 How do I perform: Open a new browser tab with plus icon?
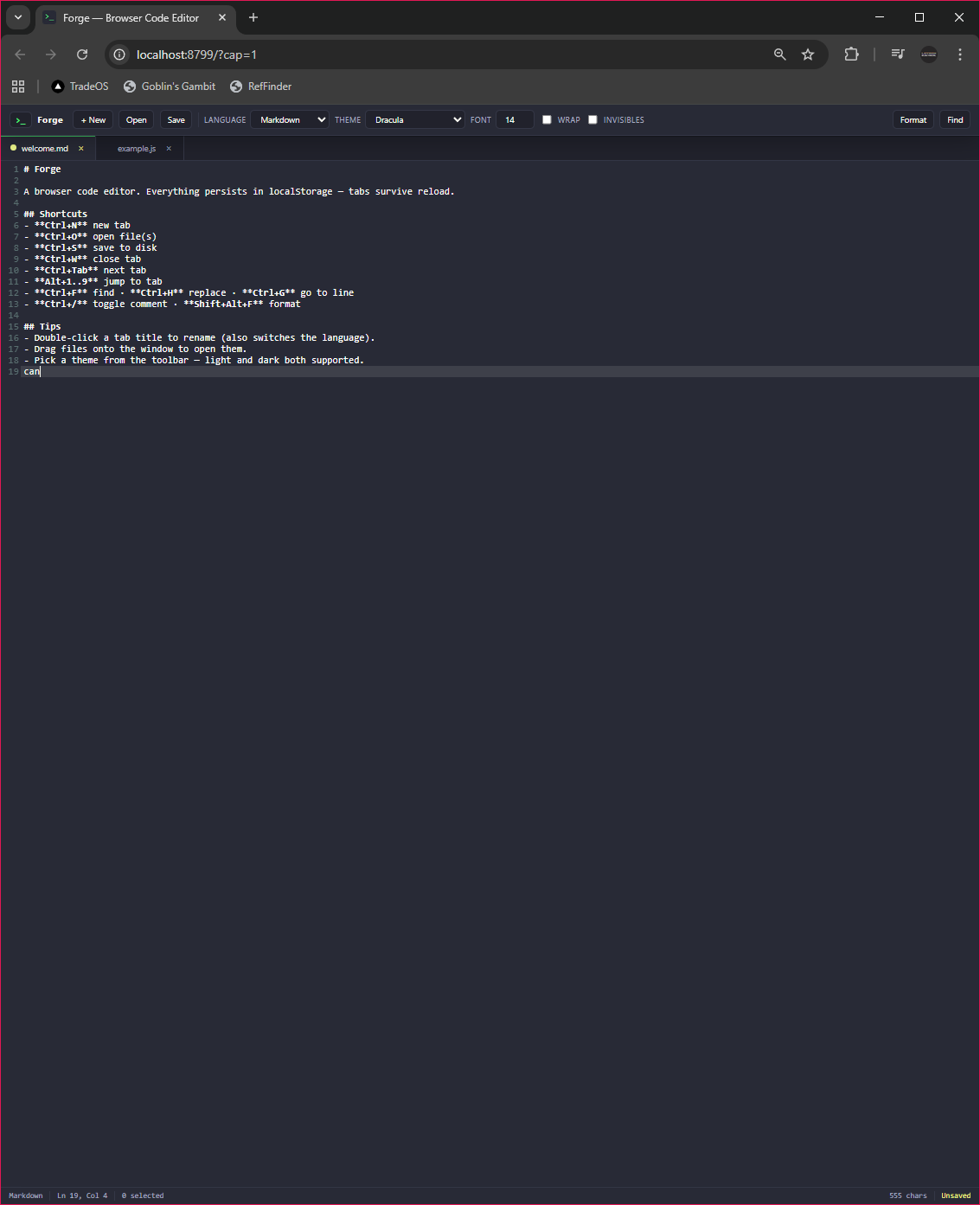(253, 17)
